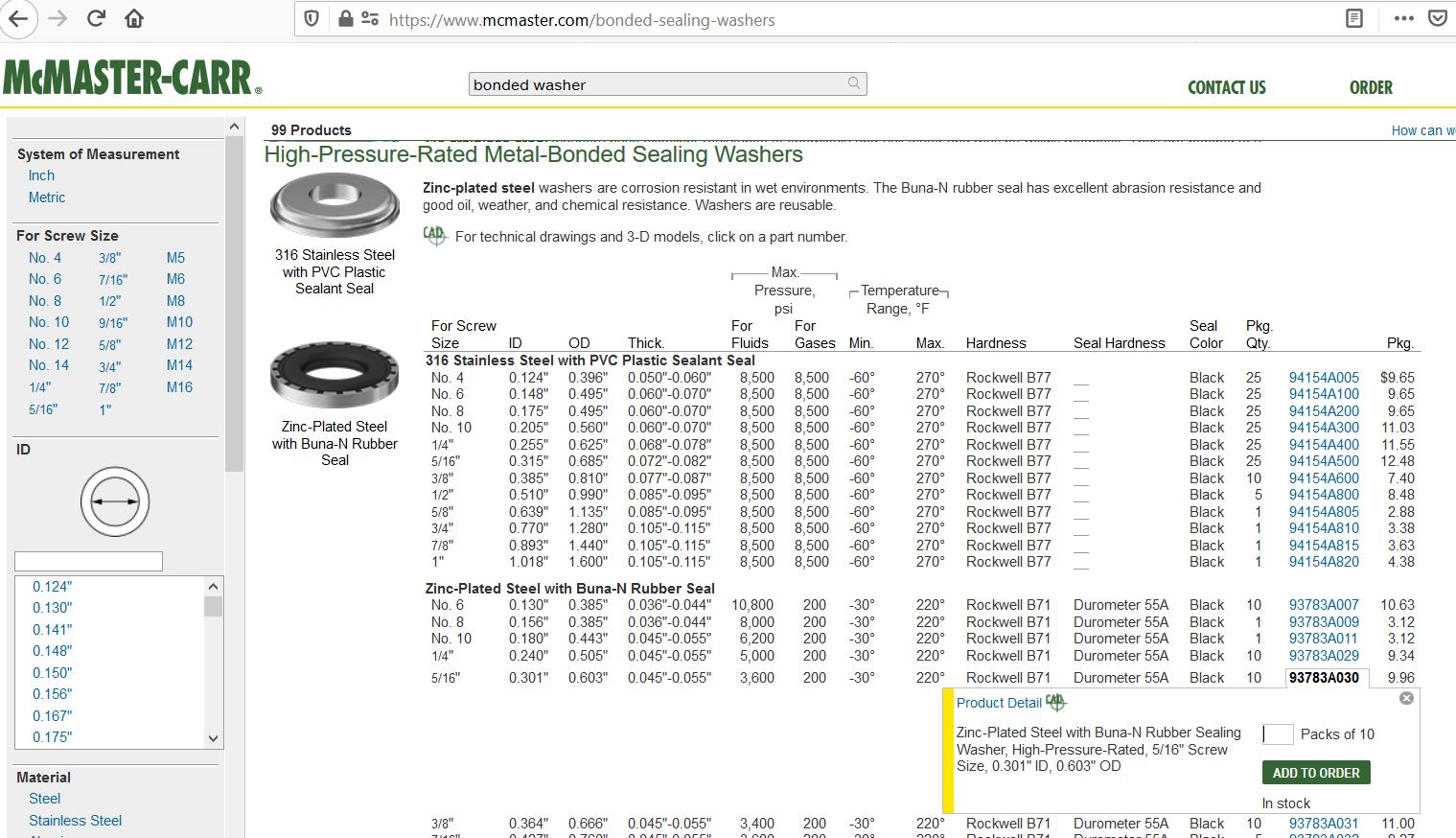Click the browser address bar URL

tap(582, 19)
